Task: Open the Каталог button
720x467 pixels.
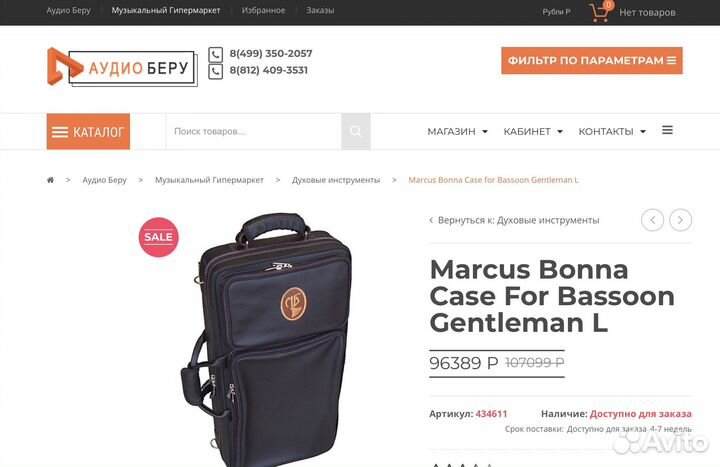Action: (88, 131)
